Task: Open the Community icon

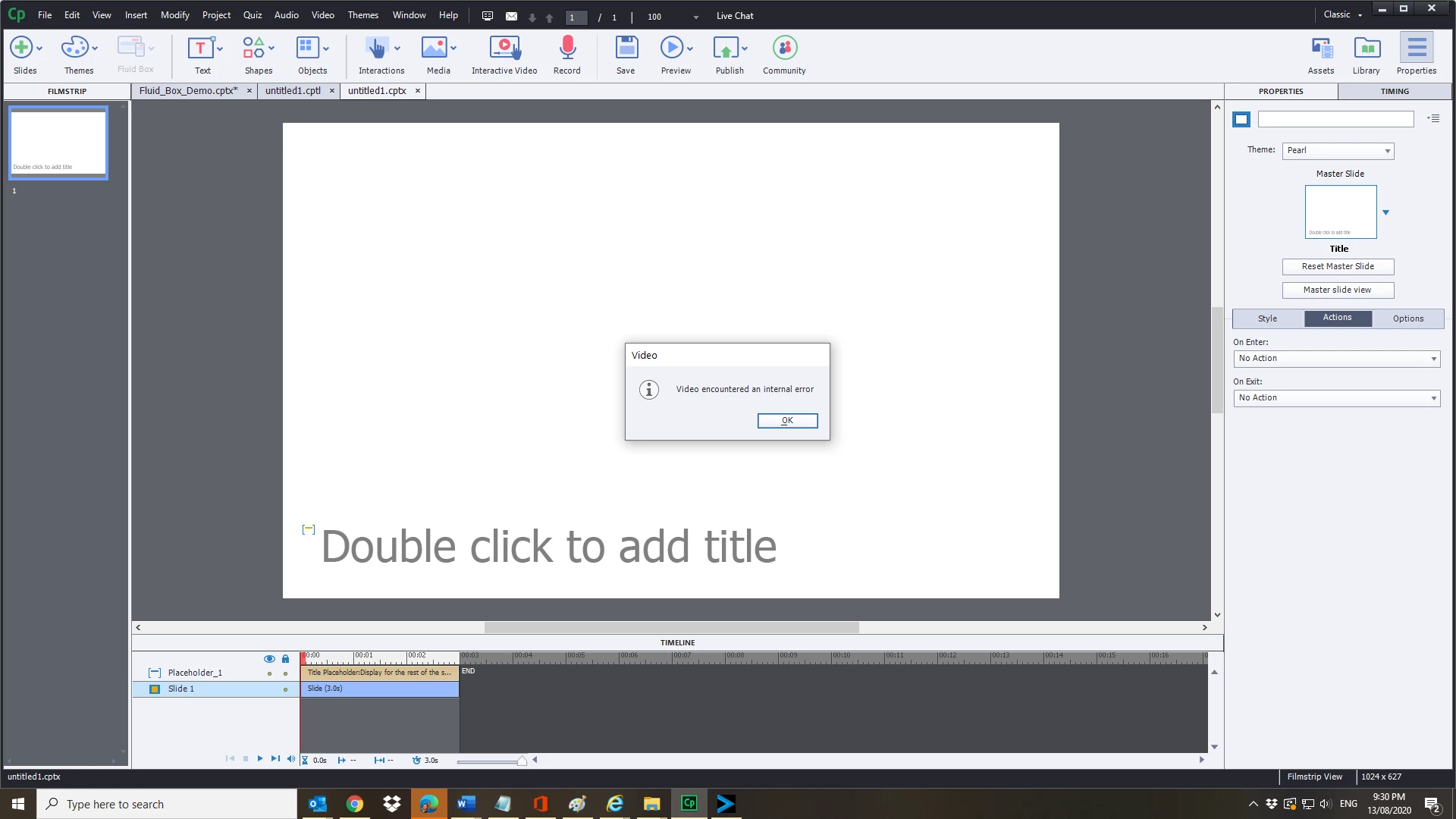Action: point(784,49)
